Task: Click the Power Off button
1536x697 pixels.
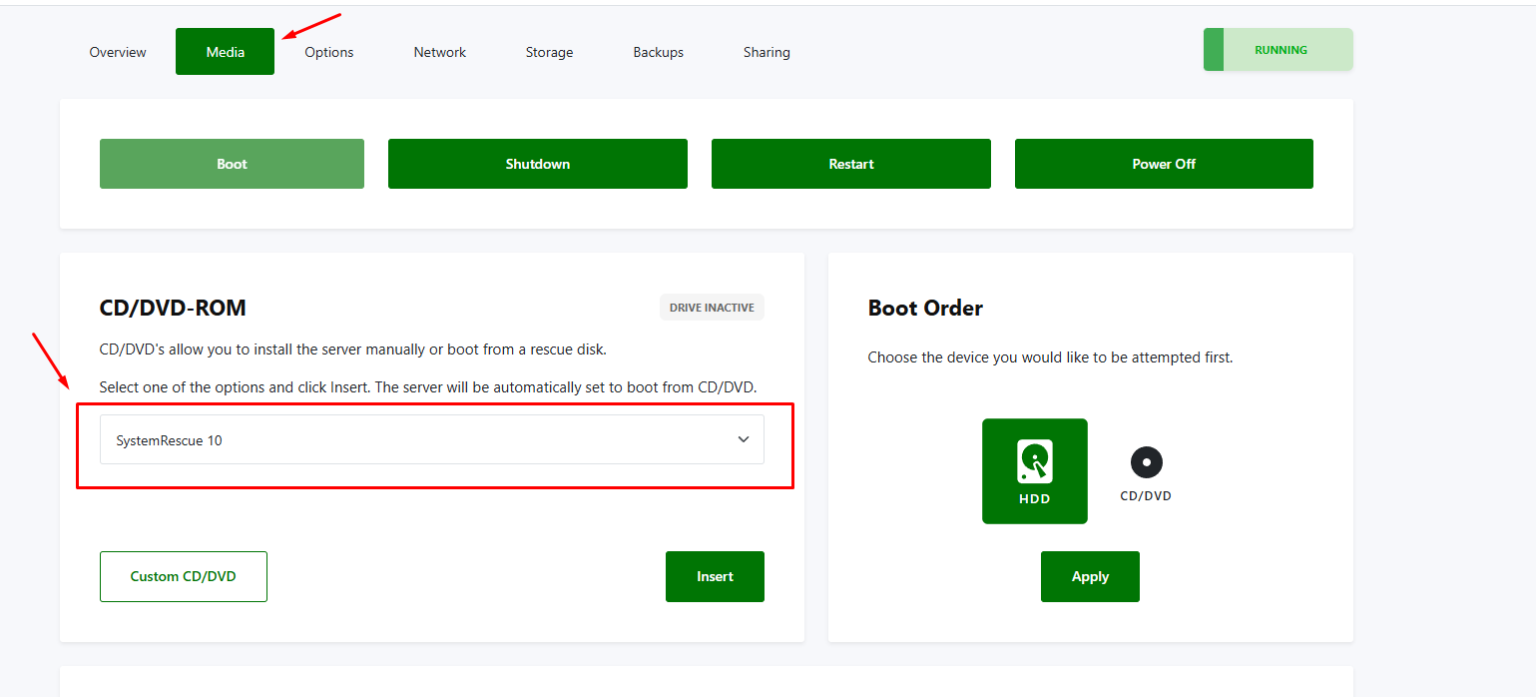Action: (1164, 164)
